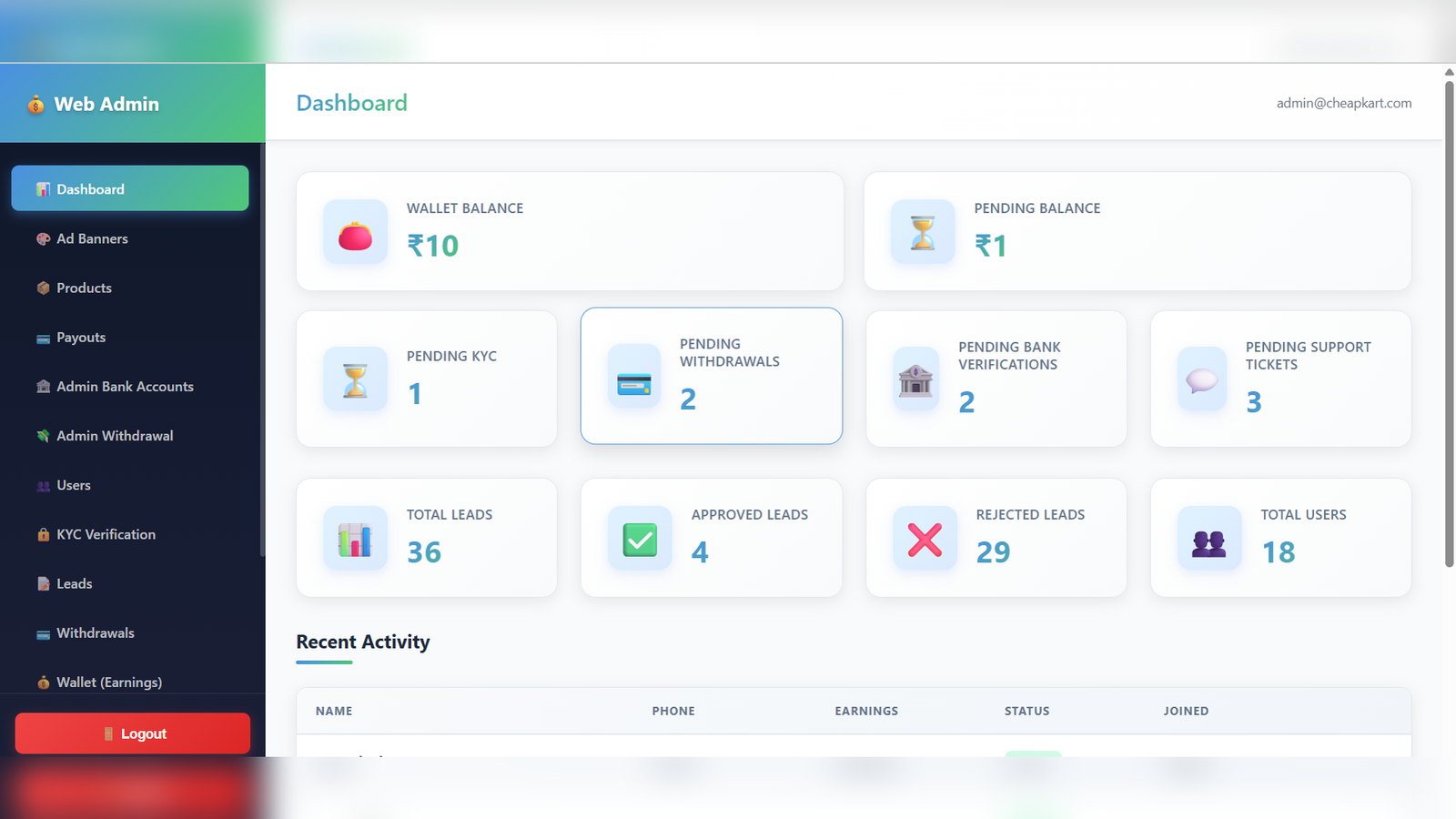Image resolution: width=1456 pixels, height=819 pixels.
Task: Click the purse icon on Wallet Balance card
Action: click(355, 236)
